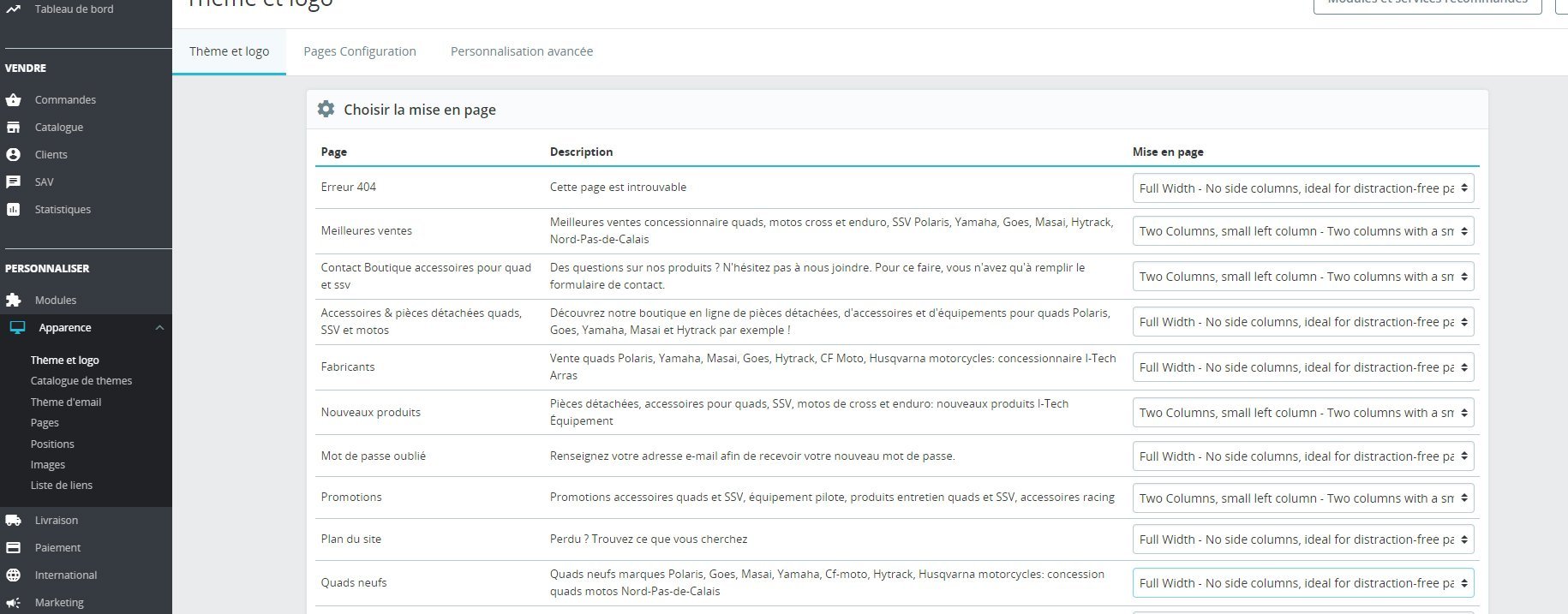Click the Tableau de bord trend icon
This screenshot has width=1568, height=614.
pos(13,9)
